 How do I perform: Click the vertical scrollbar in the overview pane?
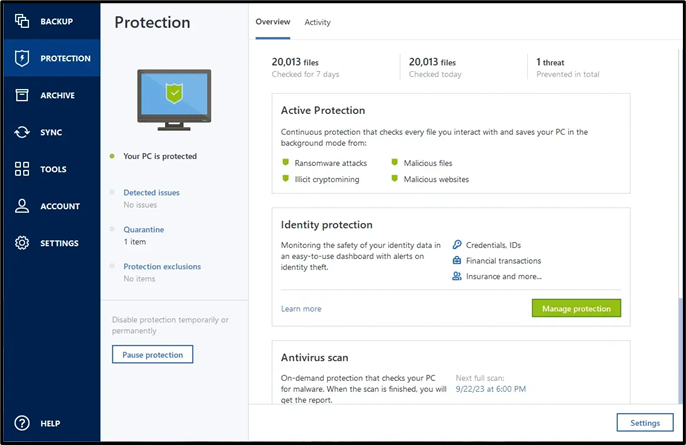tap(680, 350)
